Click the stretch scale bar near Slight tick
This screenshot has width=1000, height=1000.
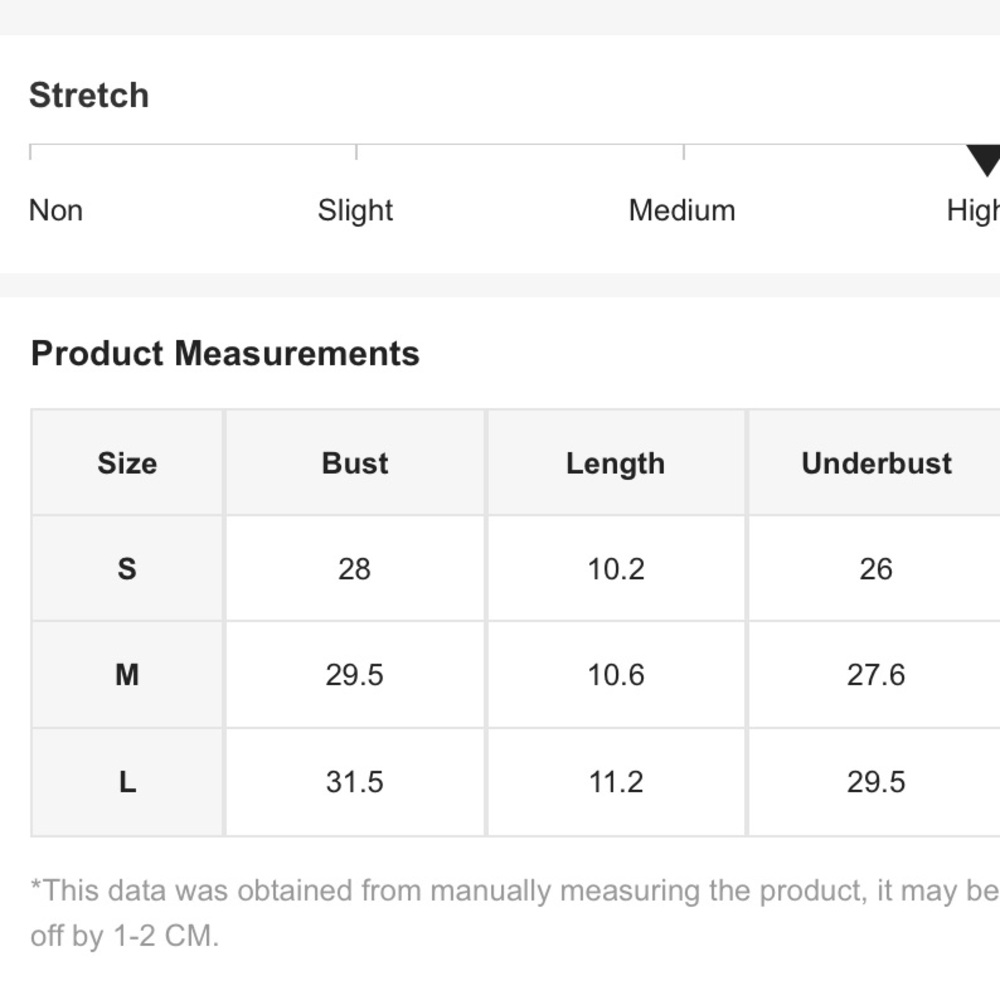pyautogui.click(x=357, y=152)
